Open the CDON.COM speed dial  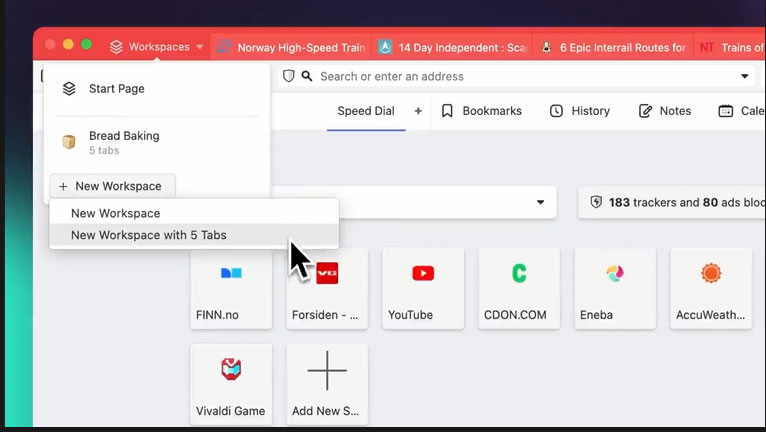pos(519,288)
